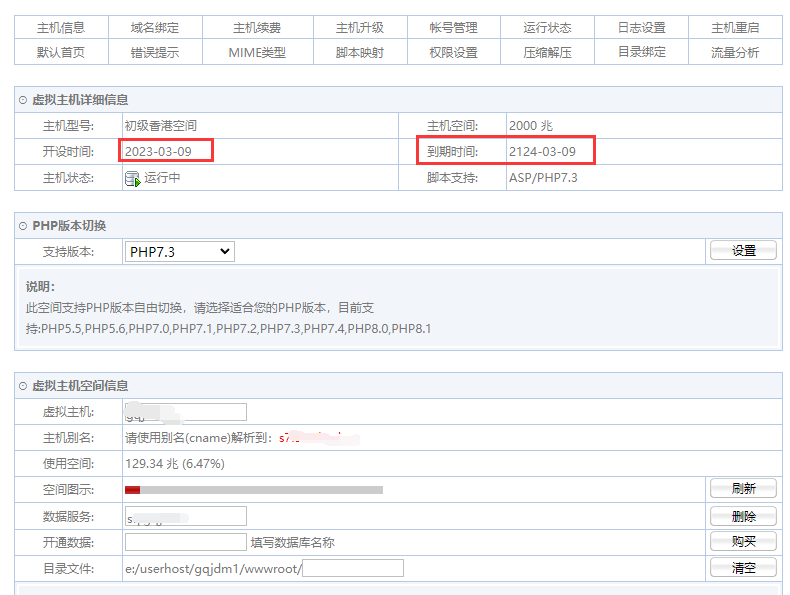Open the 主机信息 tab
This screenshot has width=790, height=595.
61,28
